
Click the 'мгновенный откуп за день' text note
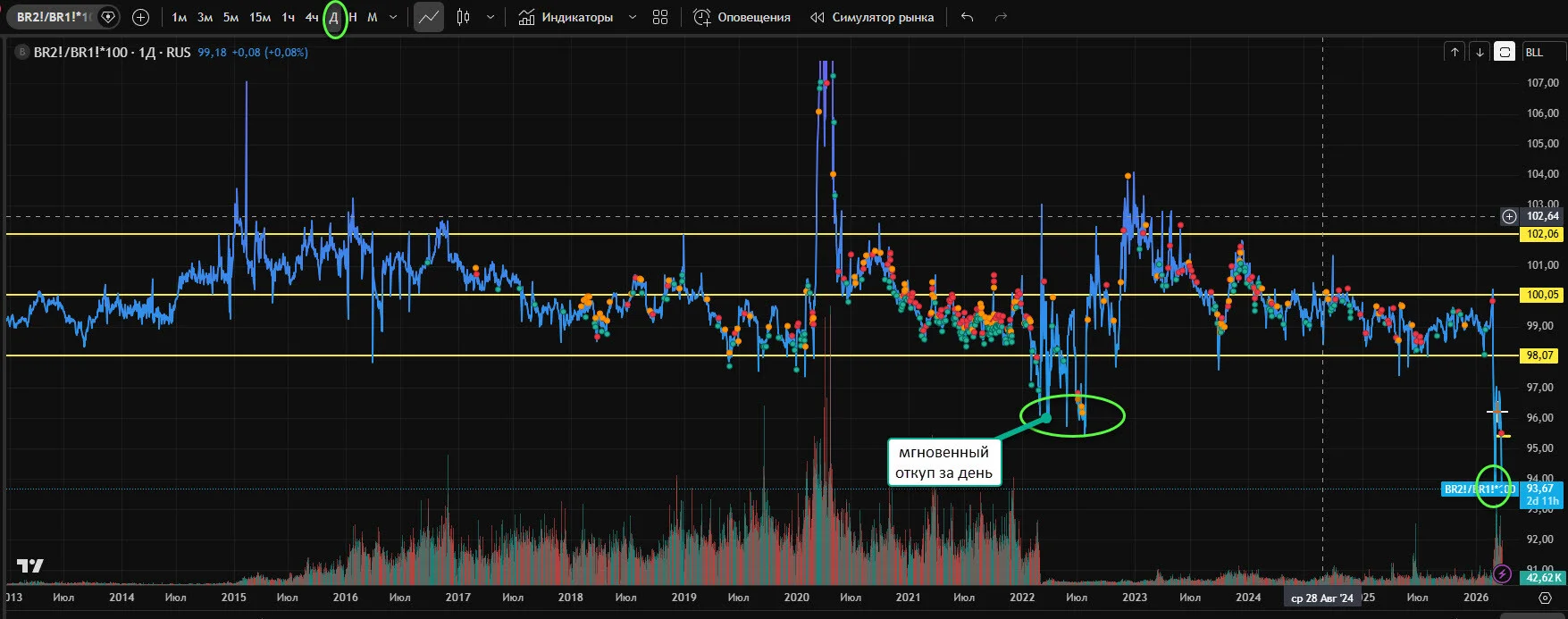[x=943, y=463]
